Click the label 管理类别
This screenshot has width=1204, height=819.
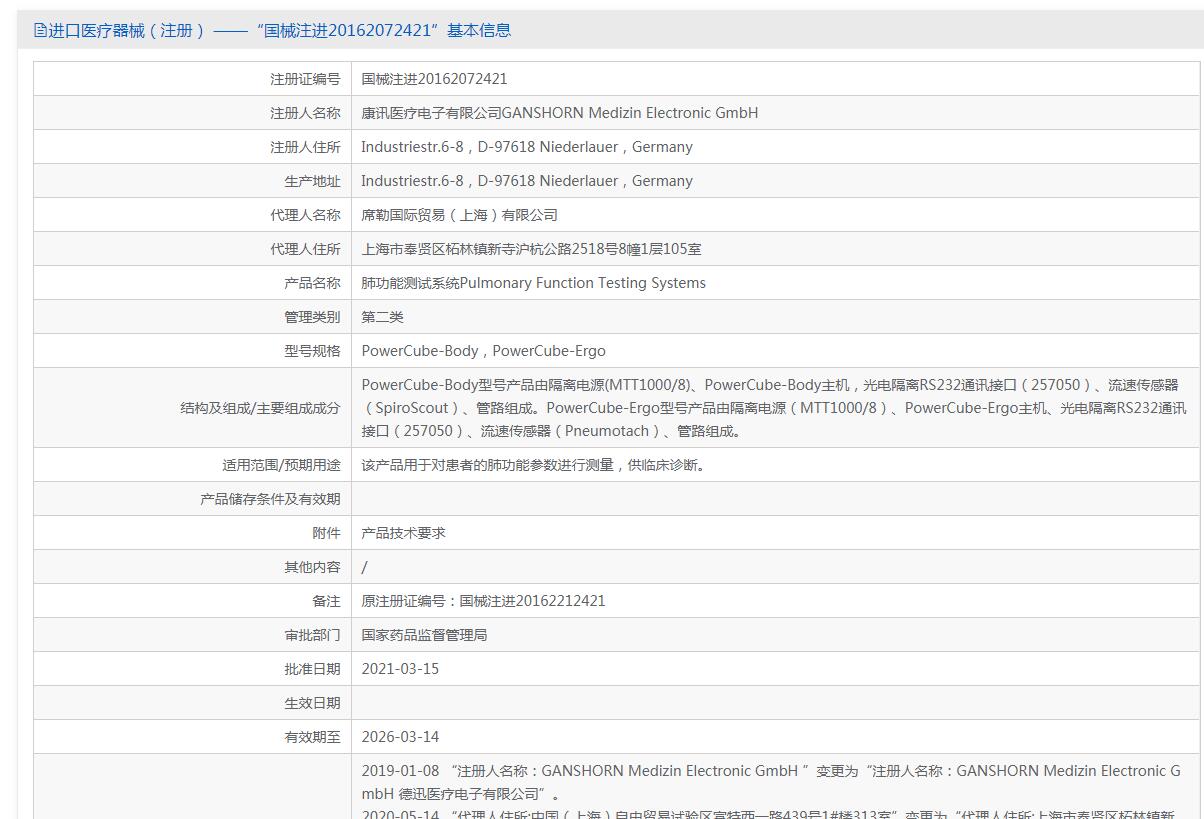pos(312,317)
